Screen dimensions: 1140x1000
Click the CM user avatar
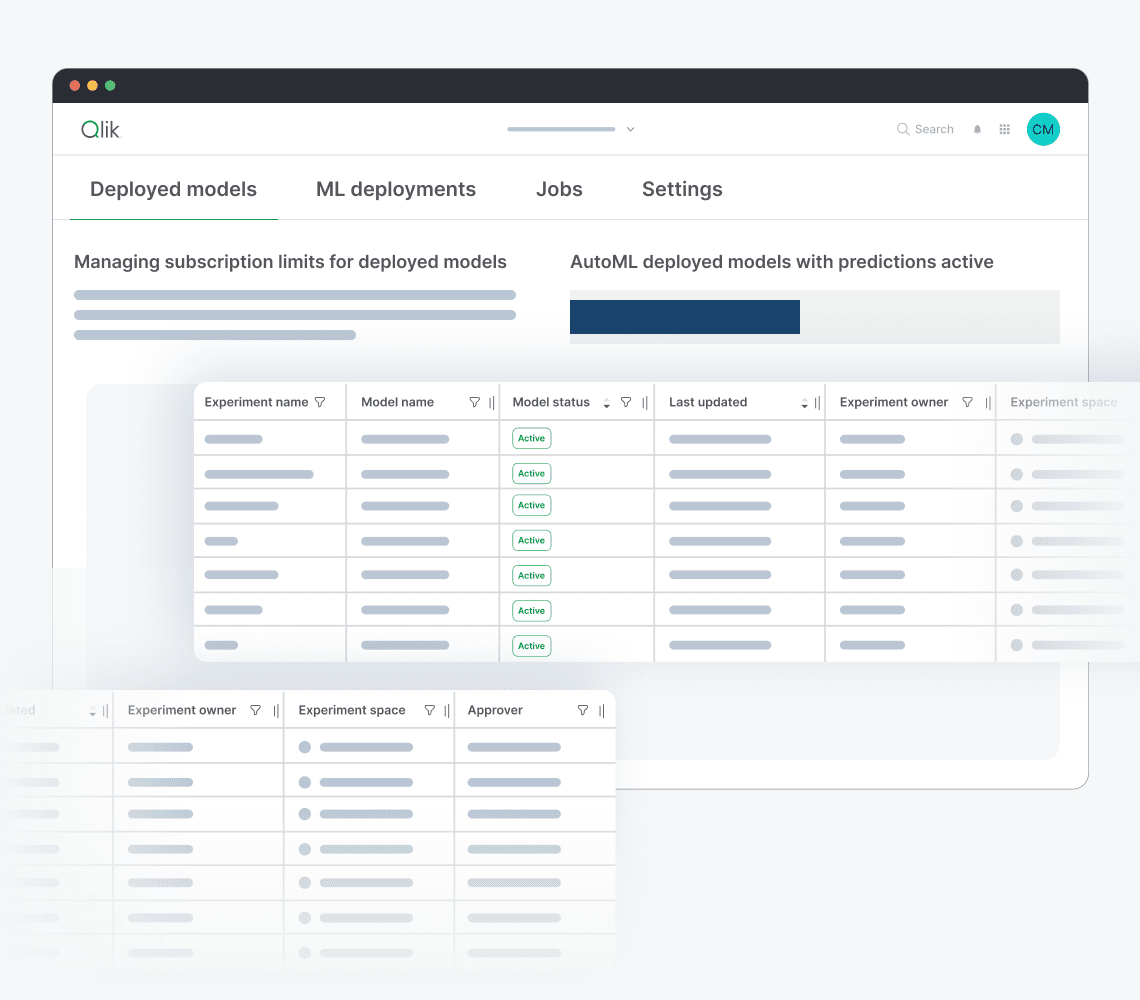pos(1043,129)
